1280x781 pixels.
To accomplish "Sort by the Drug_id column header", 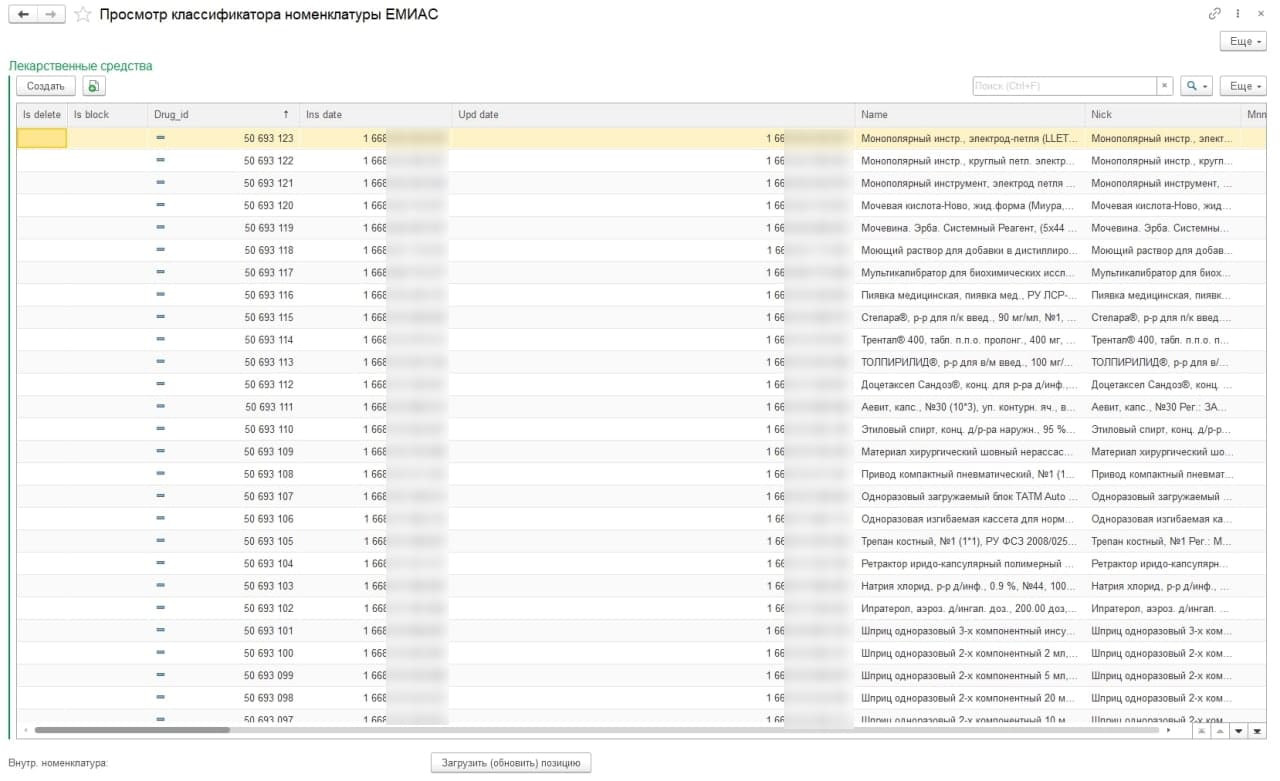I will tap(220, 114).
